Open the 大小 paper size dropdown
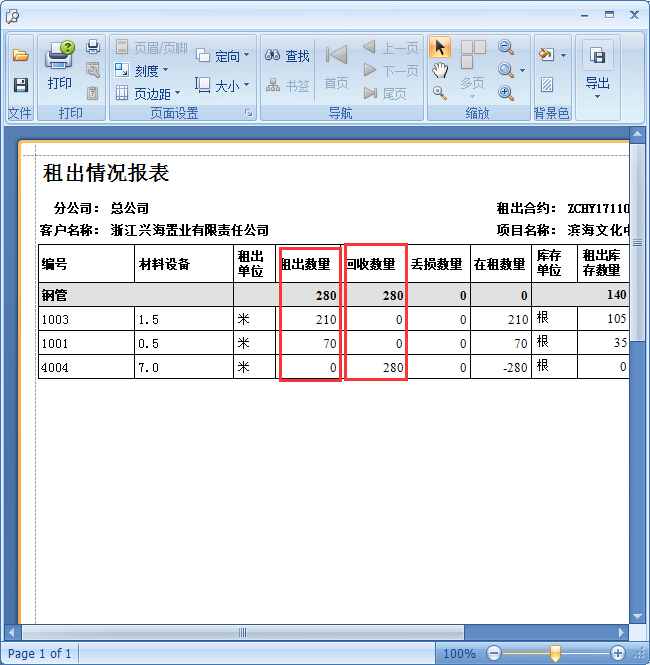The image size is (650, 665). click(x=222, y=86)
